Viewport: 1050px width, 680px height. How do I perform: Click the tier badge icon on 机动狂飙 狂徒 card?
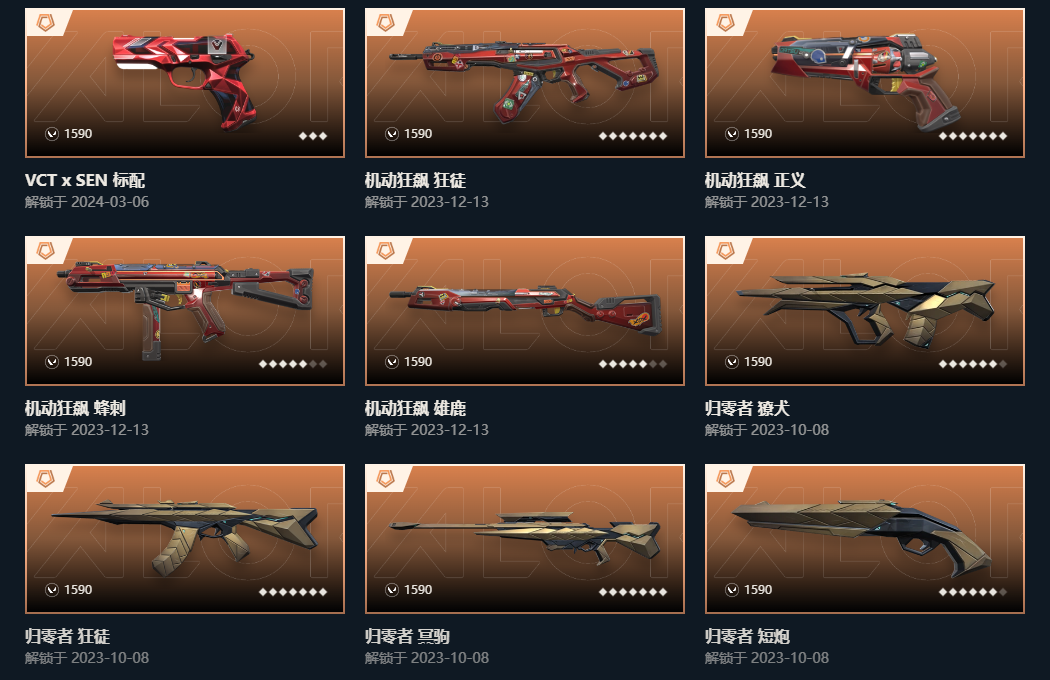(x=386, y=23)
